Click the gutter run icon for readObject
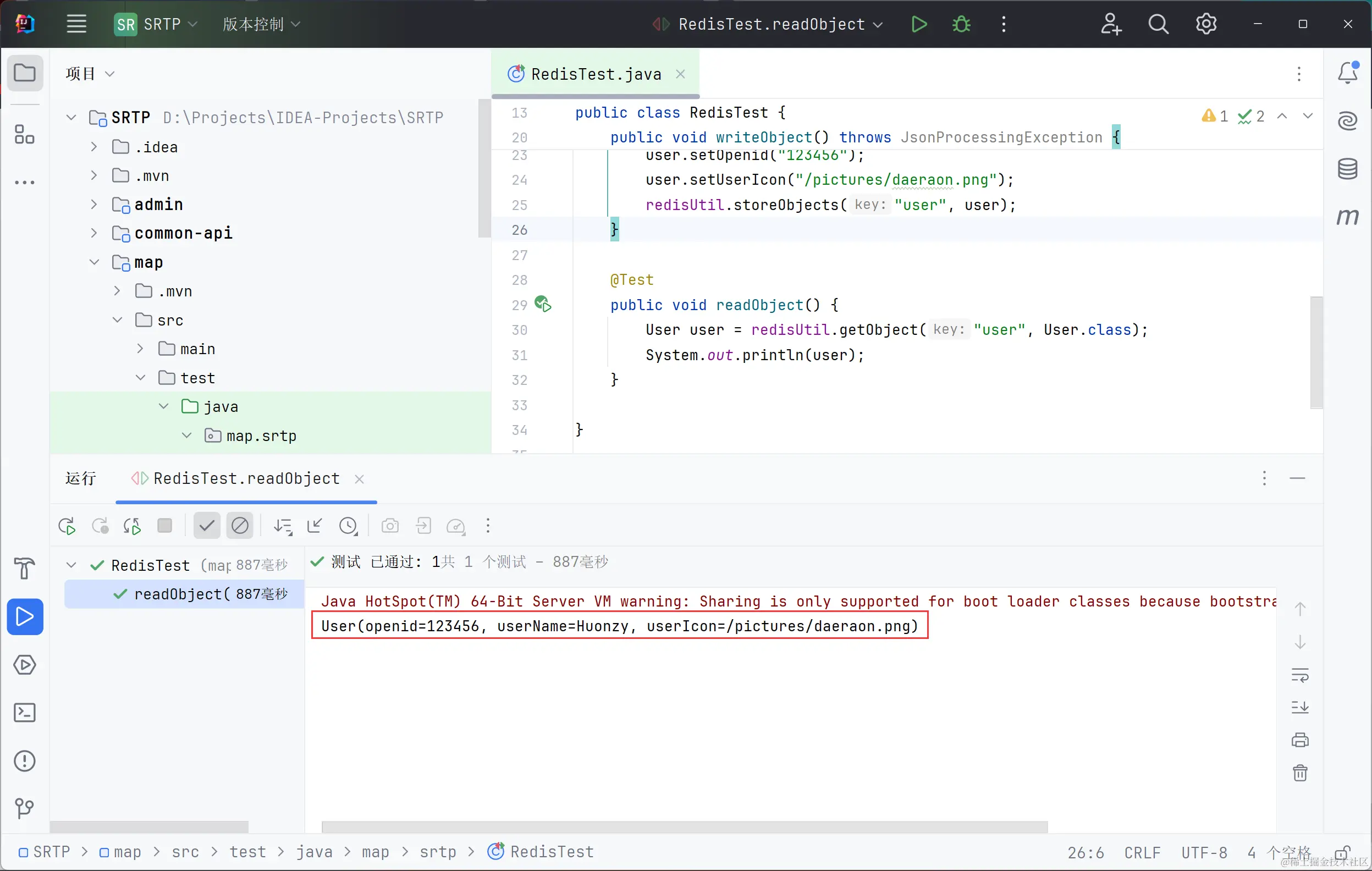The image size is (1372, 871). coord(543,304)
